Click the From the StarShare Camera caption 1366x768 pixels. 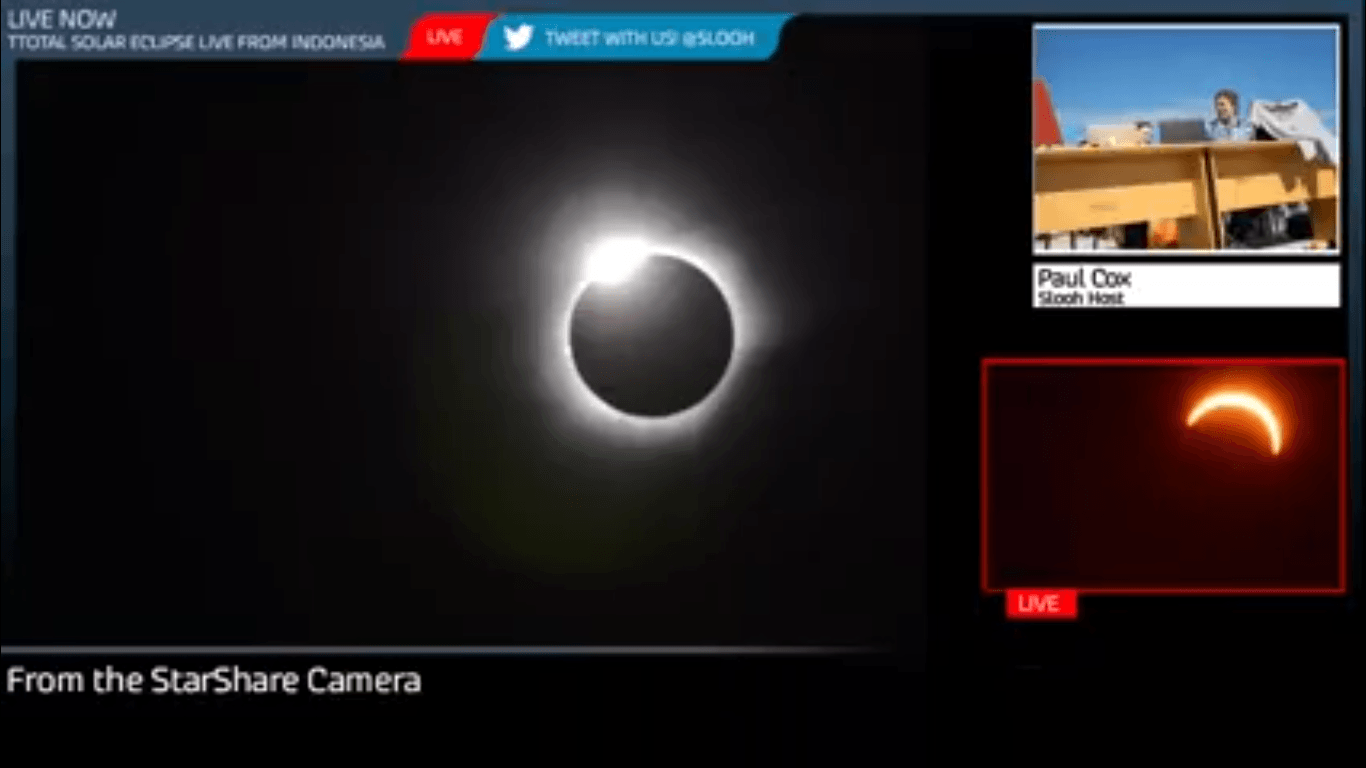tap(213, 681)
